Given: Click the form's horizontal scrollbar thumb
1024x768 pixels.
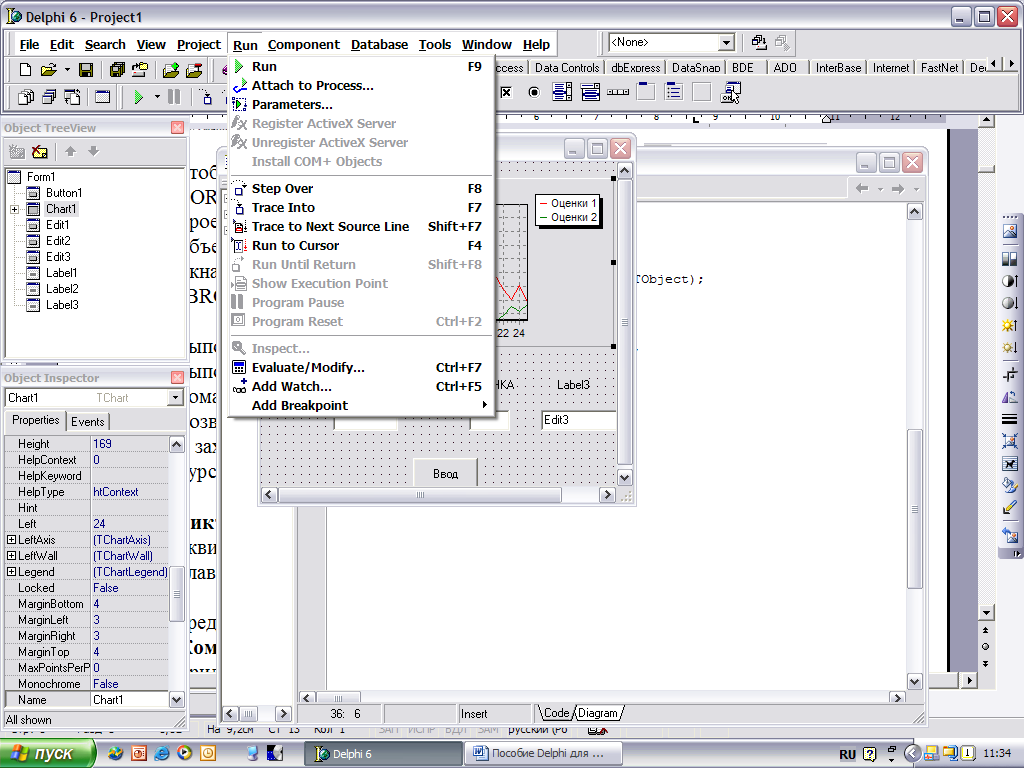Looking at the screenshot, I should pos(420,495).
